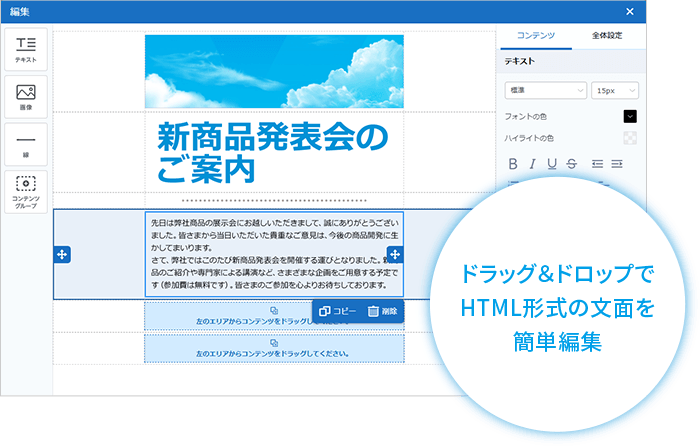Click the body text paragraph starting 先日は弊社商品
This screenshot has width=700, height=446.
click(x=274, y=254)
